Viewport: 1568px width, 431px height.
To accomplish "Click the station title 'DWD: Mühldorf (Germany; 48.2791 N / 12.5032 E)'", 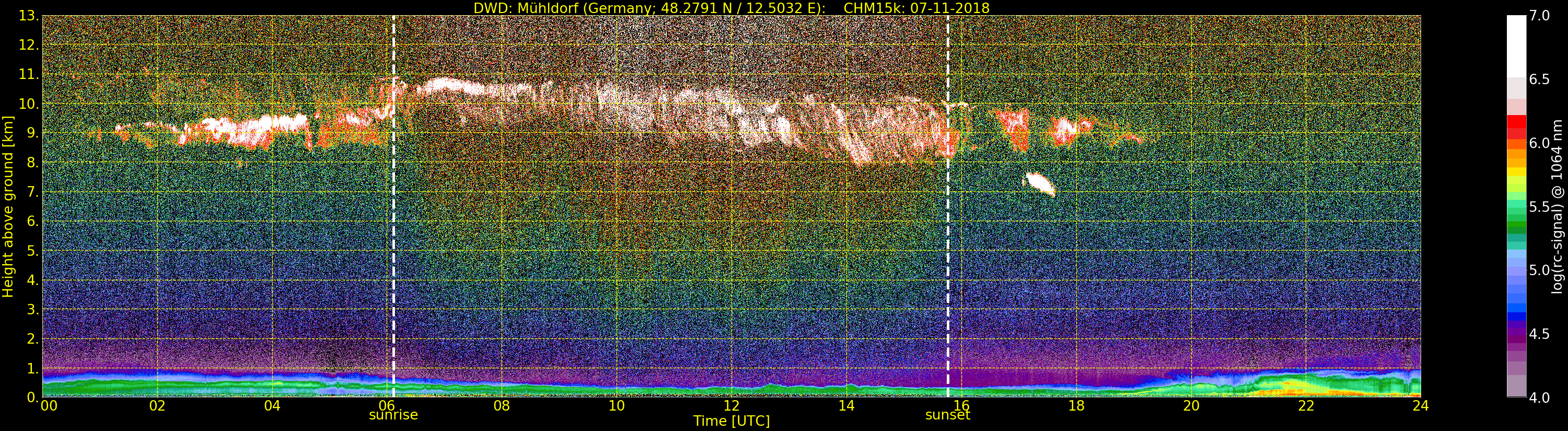I will click(x=649, y=8).
